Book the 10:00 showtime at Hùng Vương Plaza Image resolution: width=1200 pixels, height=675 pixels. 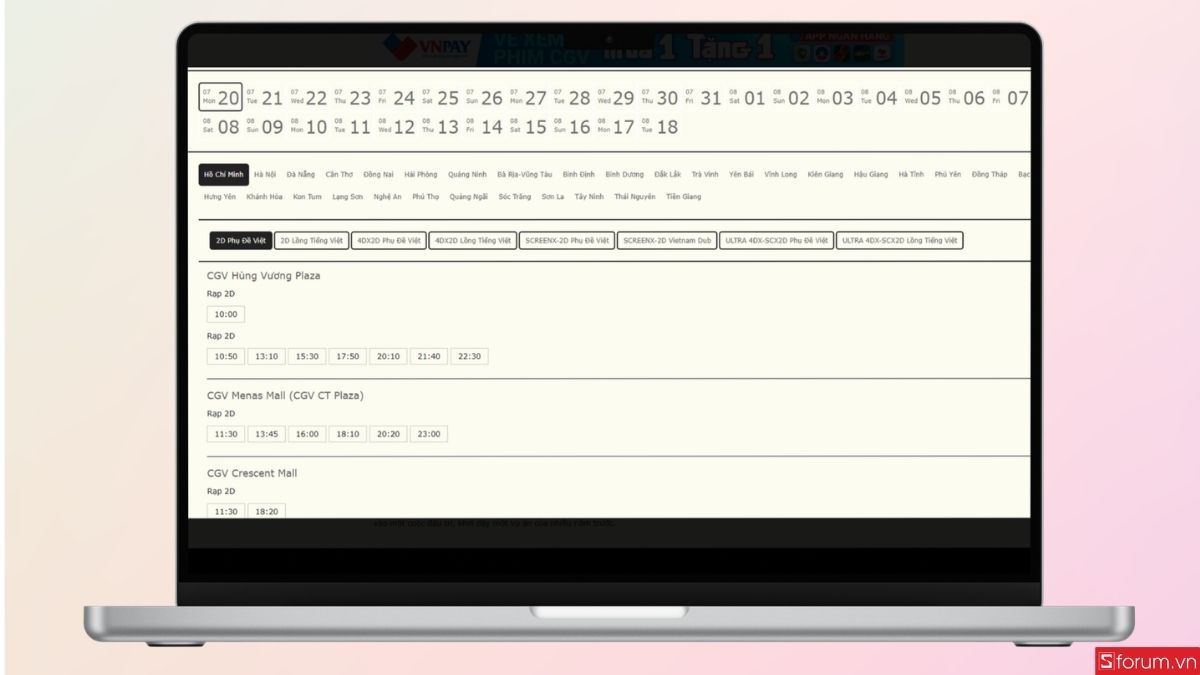click(x=226, y=314)
